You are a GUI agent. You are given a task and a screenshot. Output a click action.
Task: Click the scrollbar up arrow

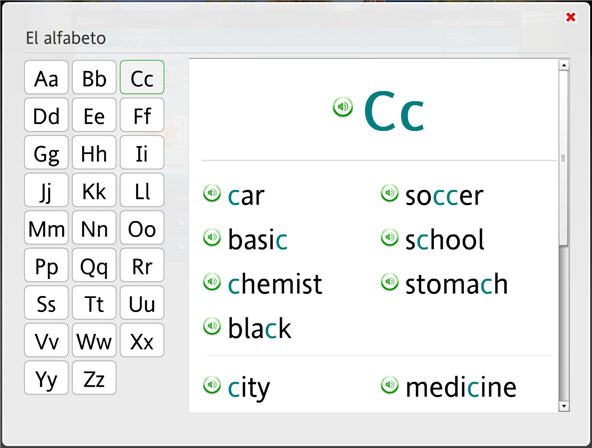(564, 65)
